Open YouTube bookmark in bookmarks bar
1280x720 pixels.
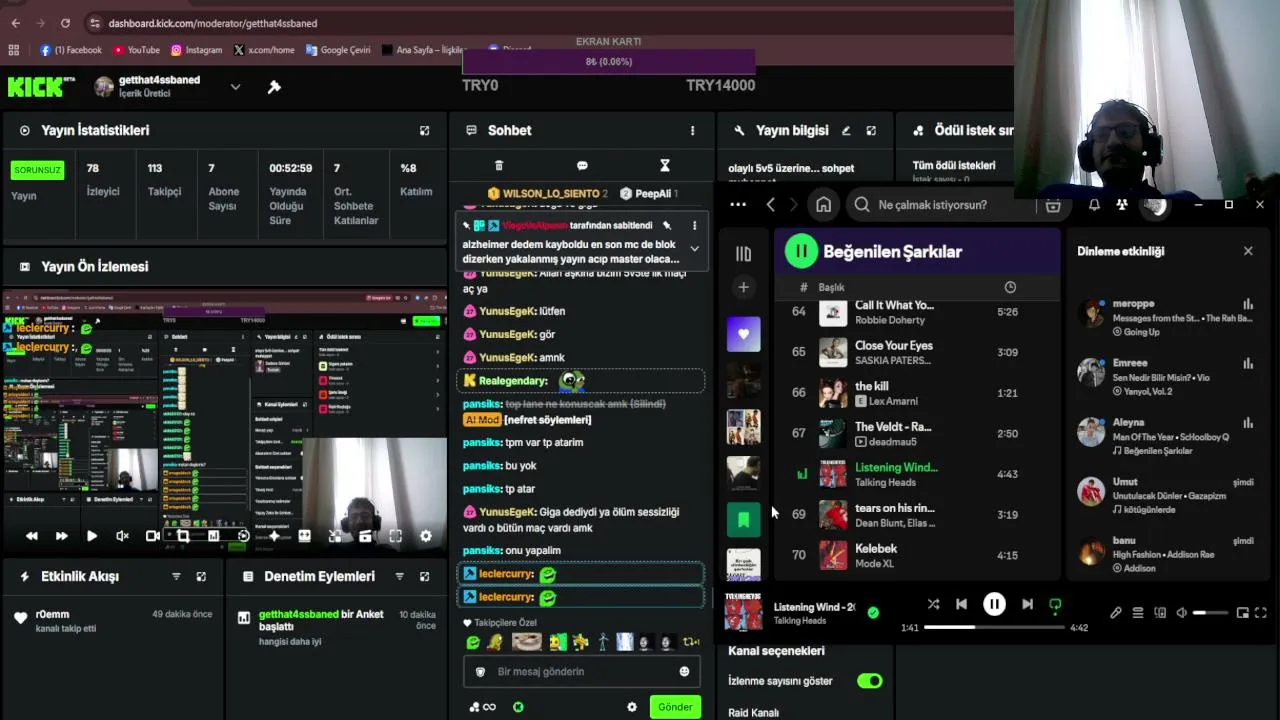(x=136, y=50)
